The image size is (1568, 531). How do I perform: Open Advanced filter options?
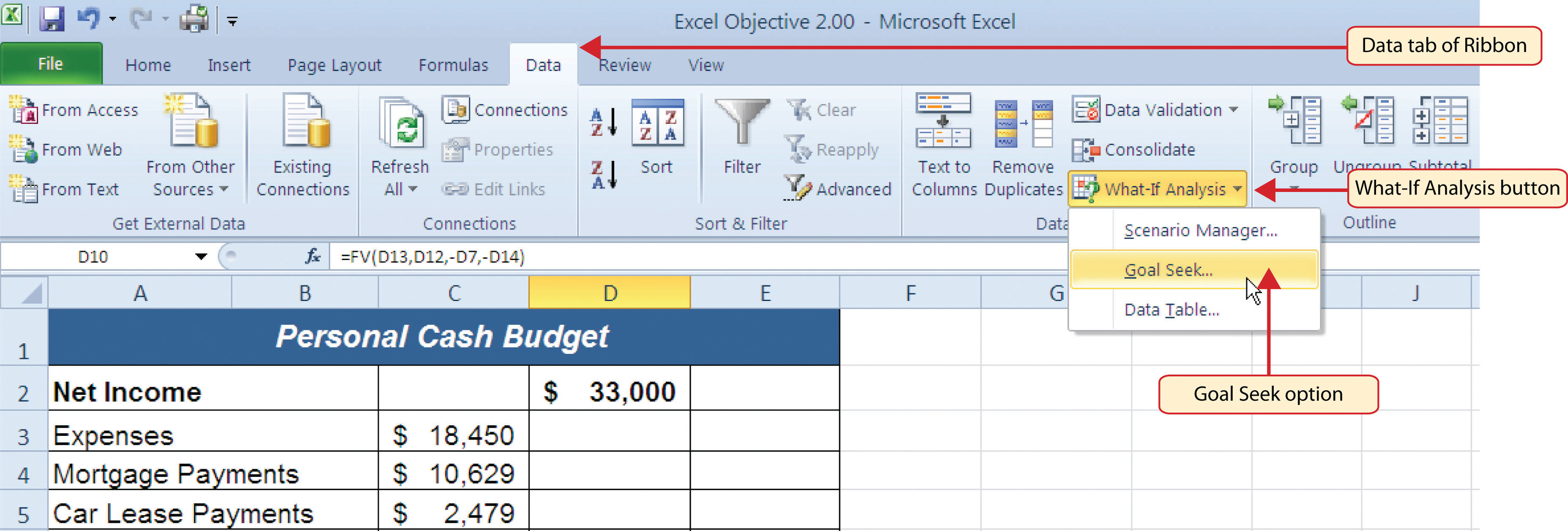click(x=837, y=189)
